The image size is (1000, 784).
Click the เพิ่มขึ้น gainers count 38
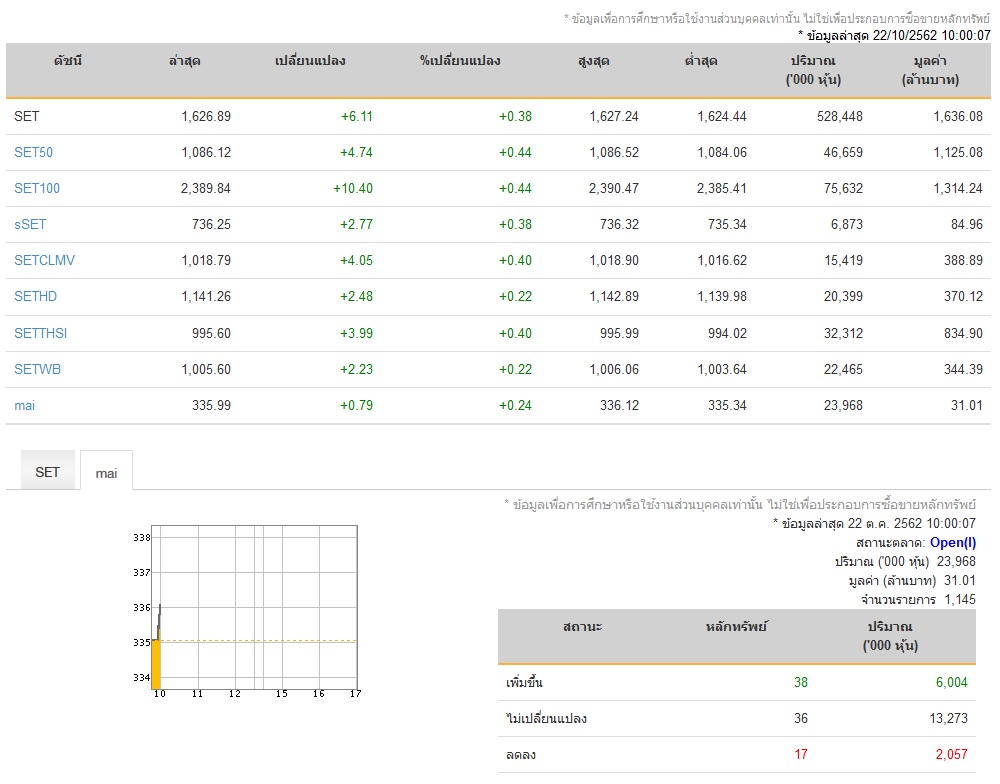coord(801,683)
